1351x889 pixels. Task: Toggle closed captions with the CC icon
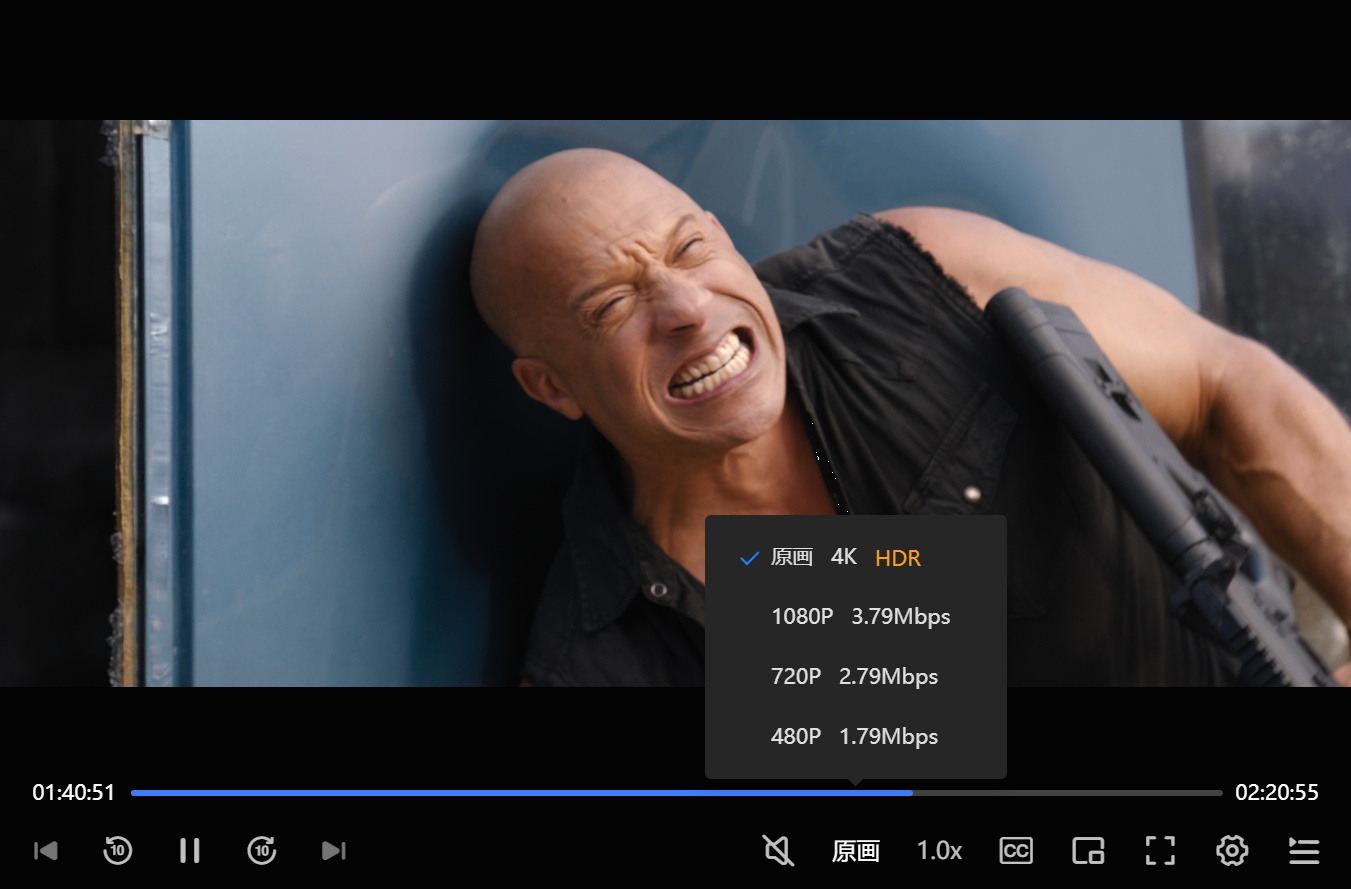pyautogui.click(x=1016, y=851)
